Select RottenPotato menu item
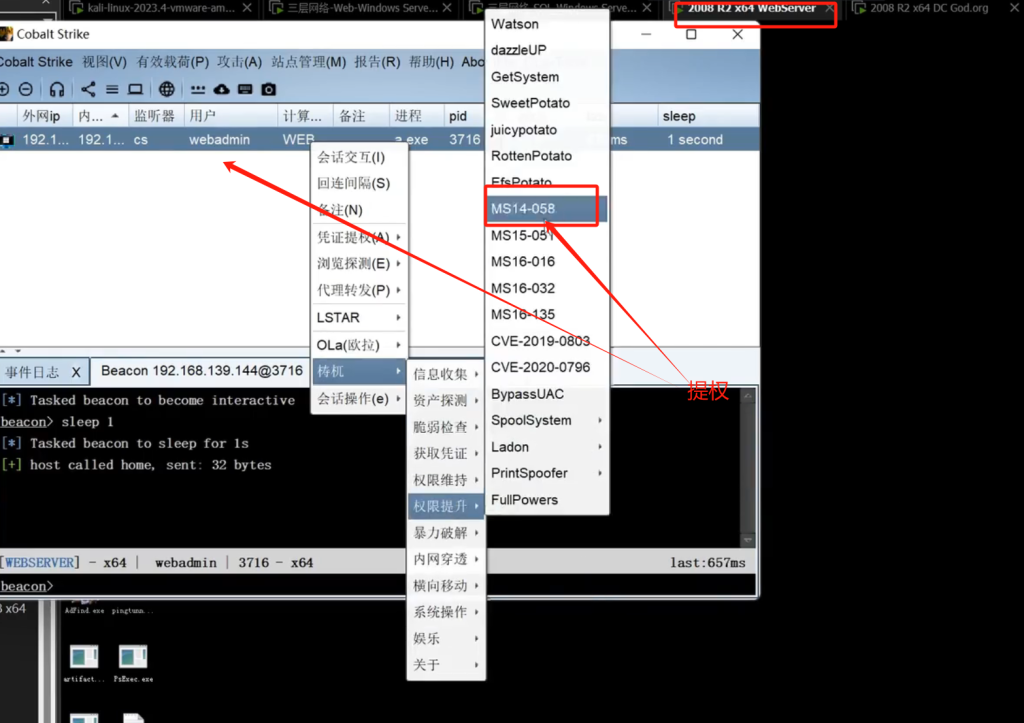Image resolution: width=1024 pixels, height=723 pixels. point(546,156)
